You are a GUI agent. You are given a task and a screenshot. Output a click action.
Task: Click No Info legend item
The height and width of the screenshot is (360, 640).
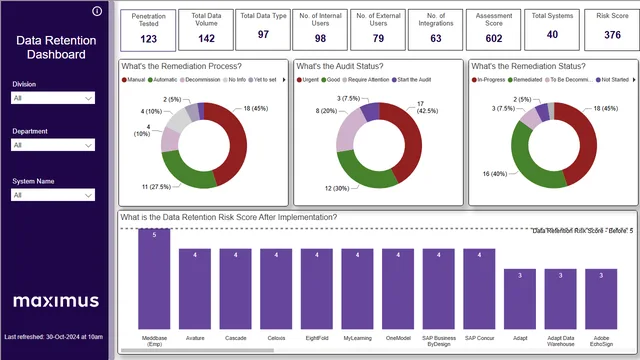point(234,80)
